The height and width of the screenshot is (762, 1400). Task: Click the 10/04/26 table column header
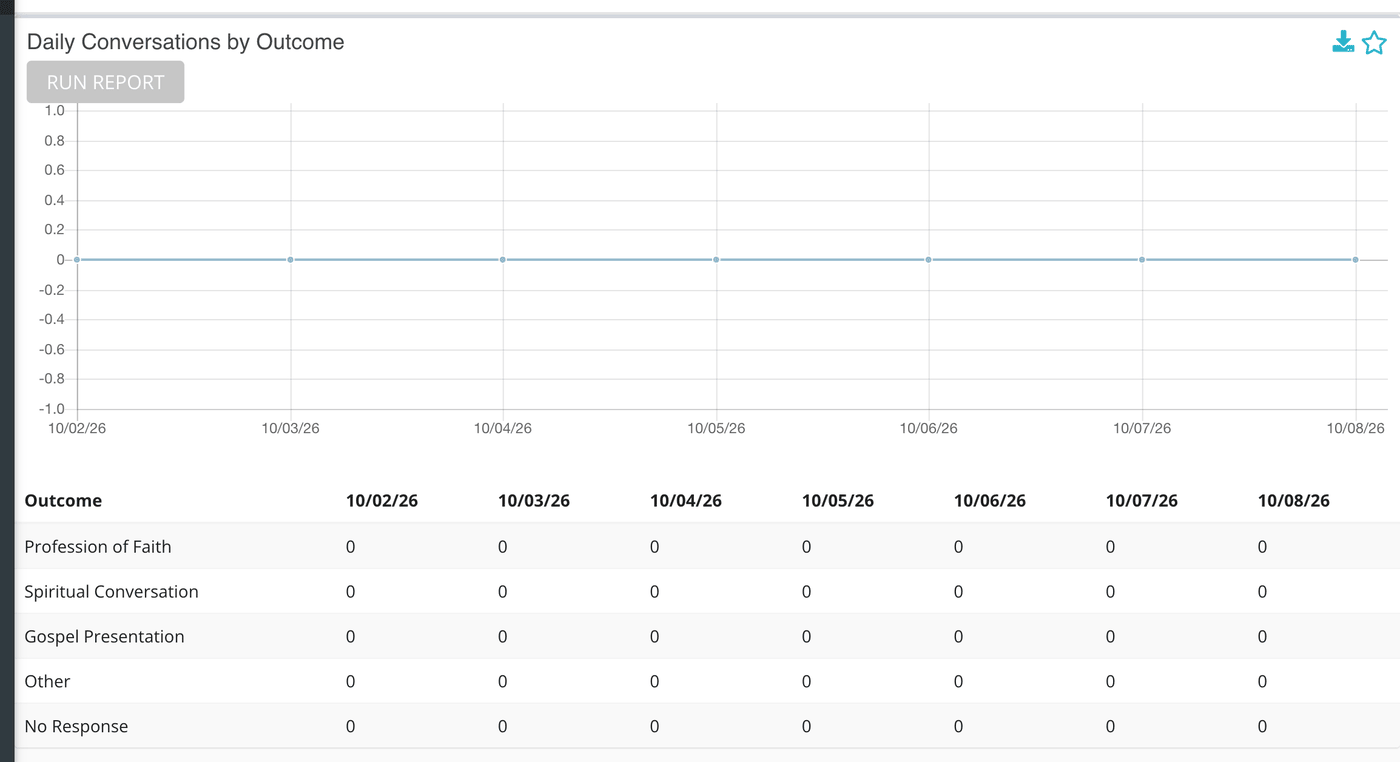pos(686,501)
